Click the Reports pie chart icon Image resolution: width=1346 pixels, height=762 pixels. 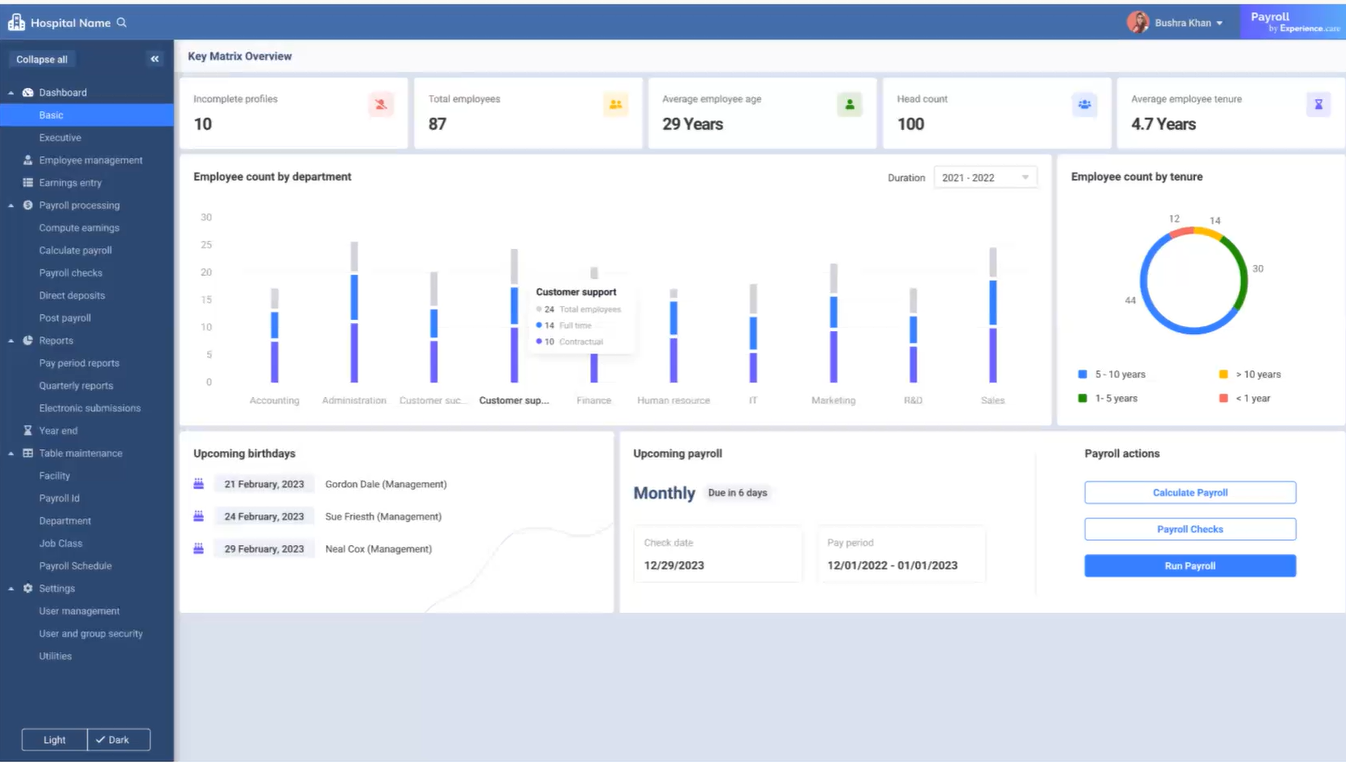coord(28,341)
